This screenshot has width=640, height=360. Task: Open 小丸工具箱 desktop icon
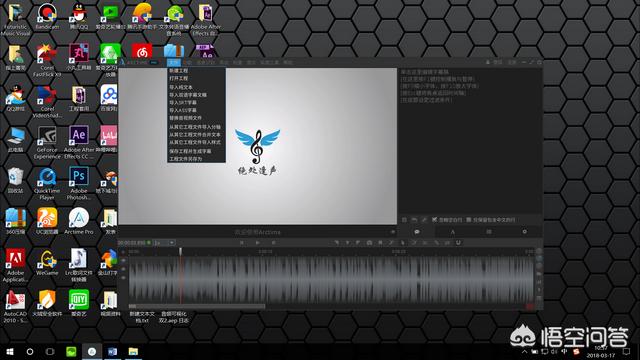(79, 57)
